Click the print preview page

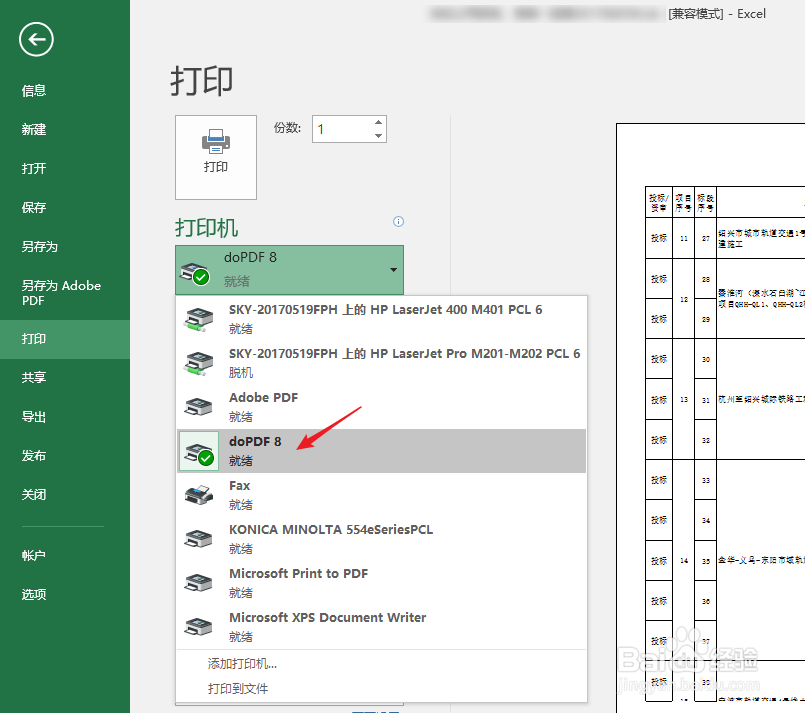click(711, 418)
